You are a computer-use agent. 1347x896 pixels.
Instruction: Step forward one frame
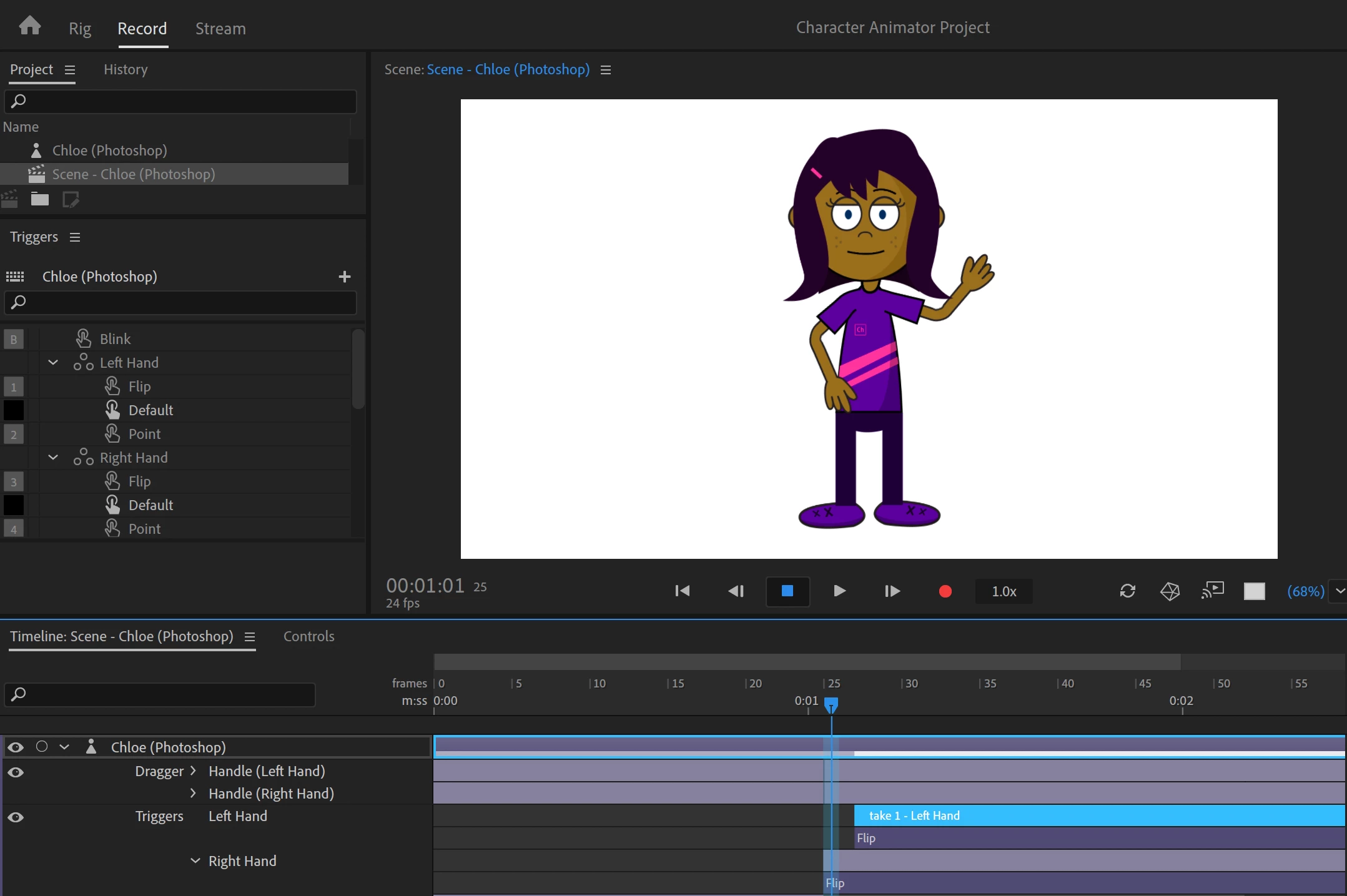(x=892, y=591)
